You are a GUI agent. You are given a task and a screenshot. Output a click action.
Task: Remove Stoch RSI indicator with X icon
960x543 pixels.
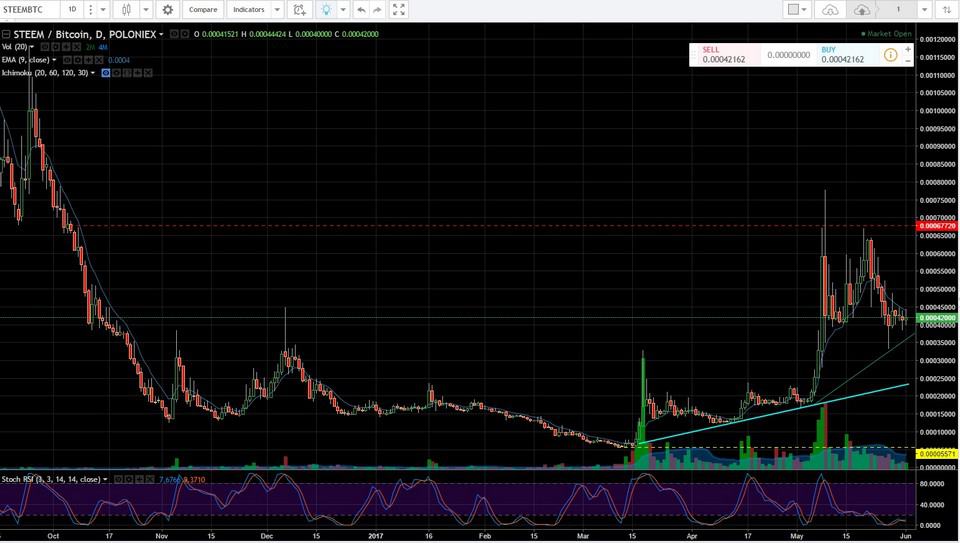pyautogui.click(x=149, y=479)
